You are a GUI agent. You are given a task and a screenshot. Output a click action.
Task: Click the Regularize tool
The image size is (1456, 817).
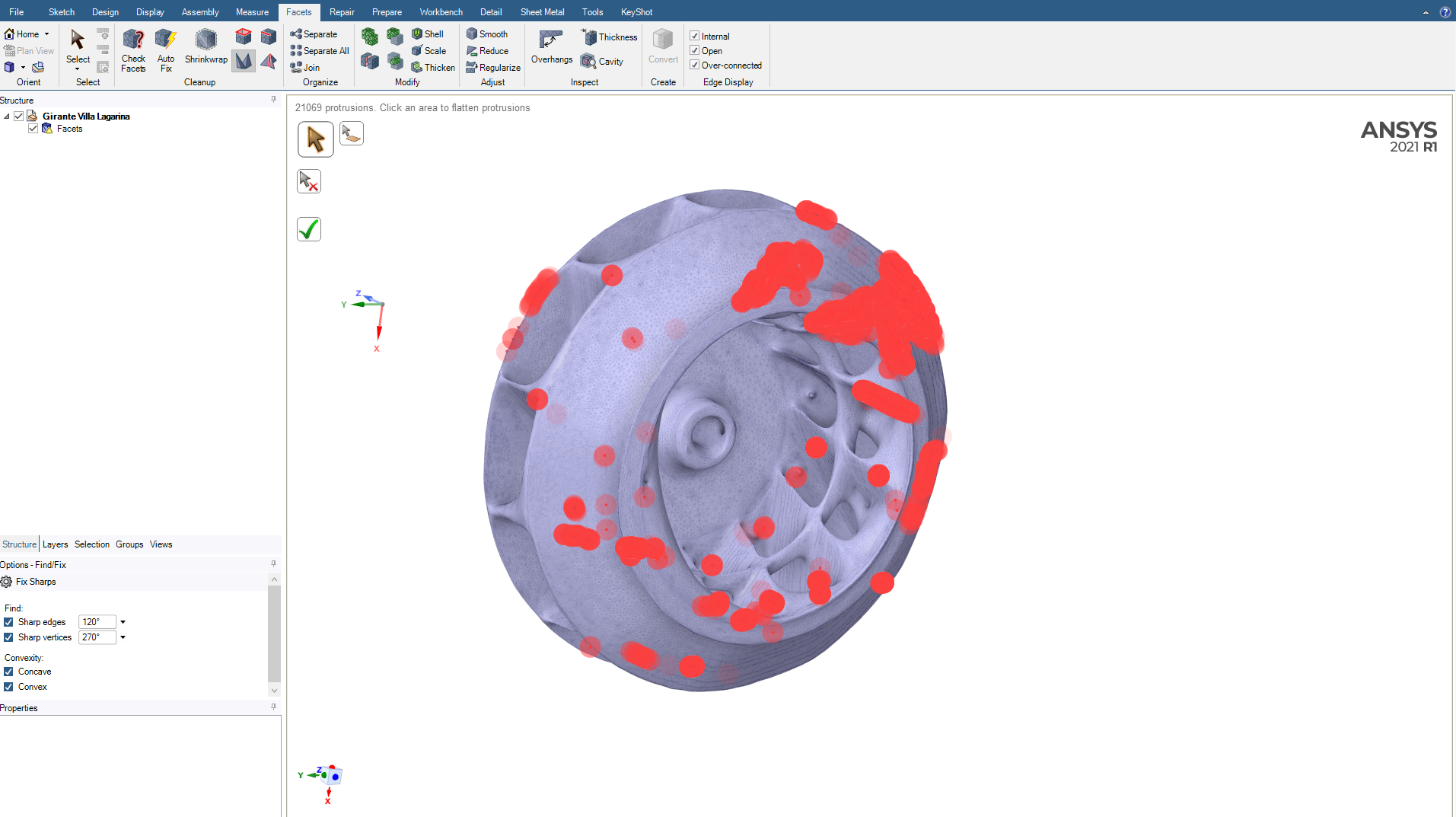(493, 68)
